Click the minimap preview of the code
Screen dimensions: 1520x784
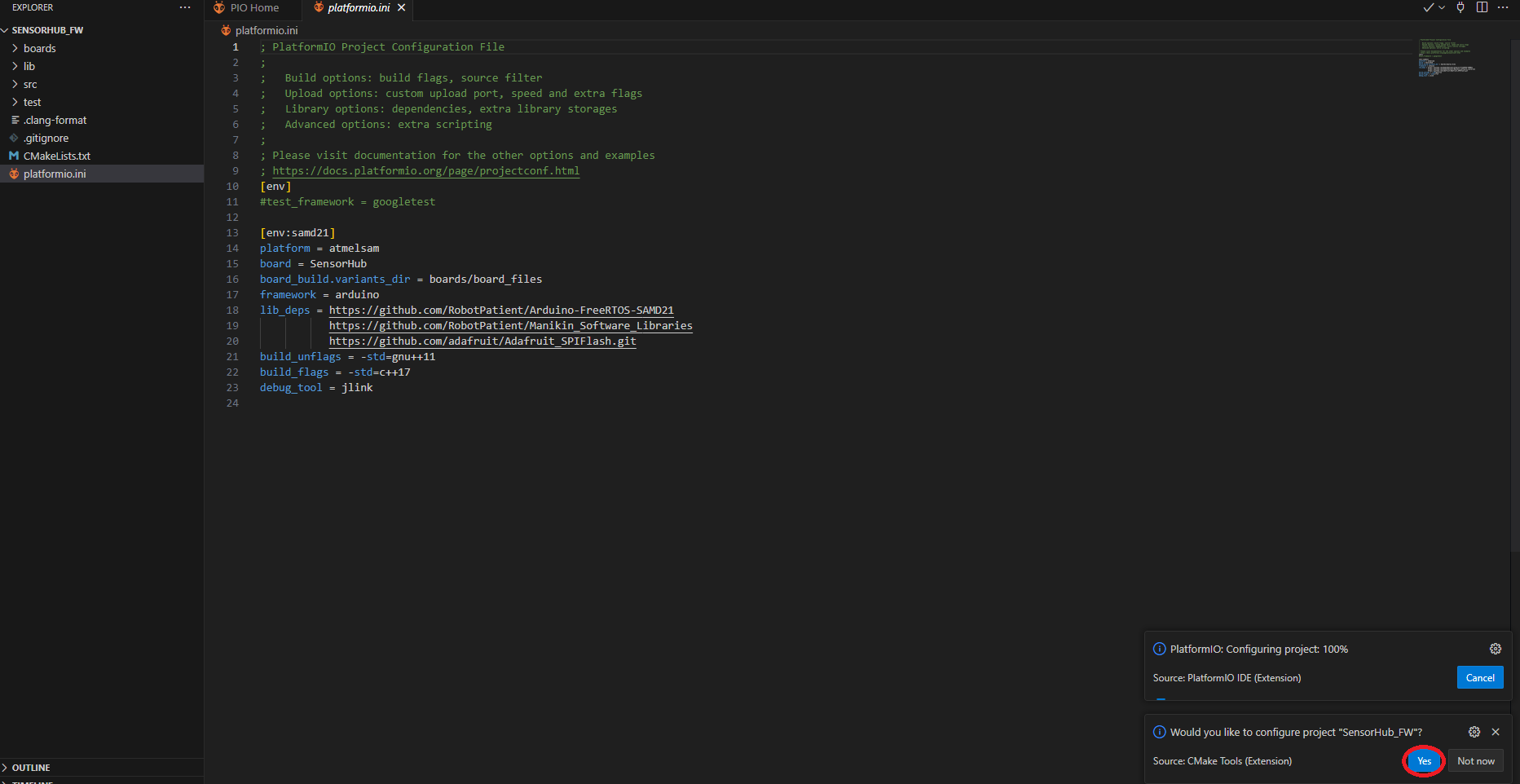point(1447,57)
